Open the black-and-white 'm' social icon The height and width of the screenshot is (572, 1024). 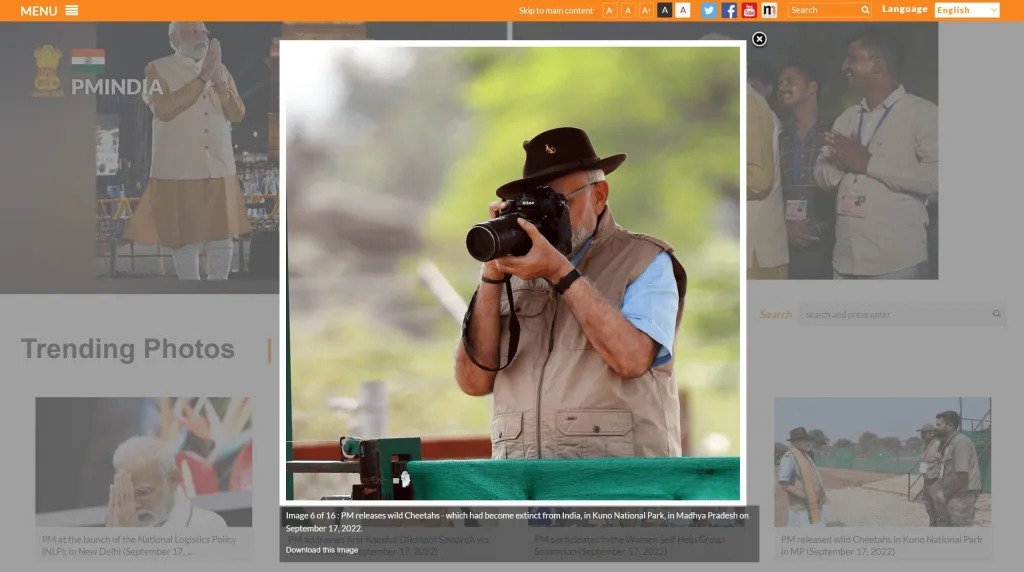pos(769,10)
